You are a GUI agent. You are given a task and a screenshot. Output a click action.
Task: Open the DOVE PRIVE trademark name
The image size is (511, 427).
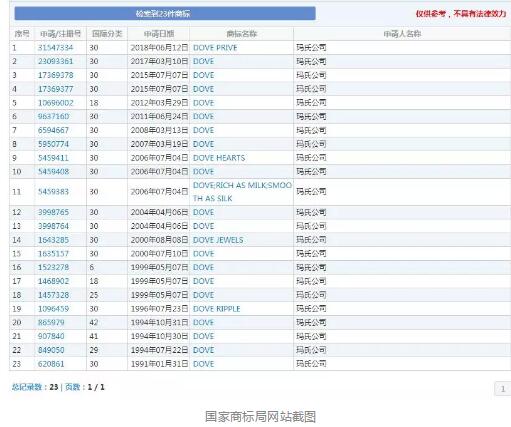[215, 48]
